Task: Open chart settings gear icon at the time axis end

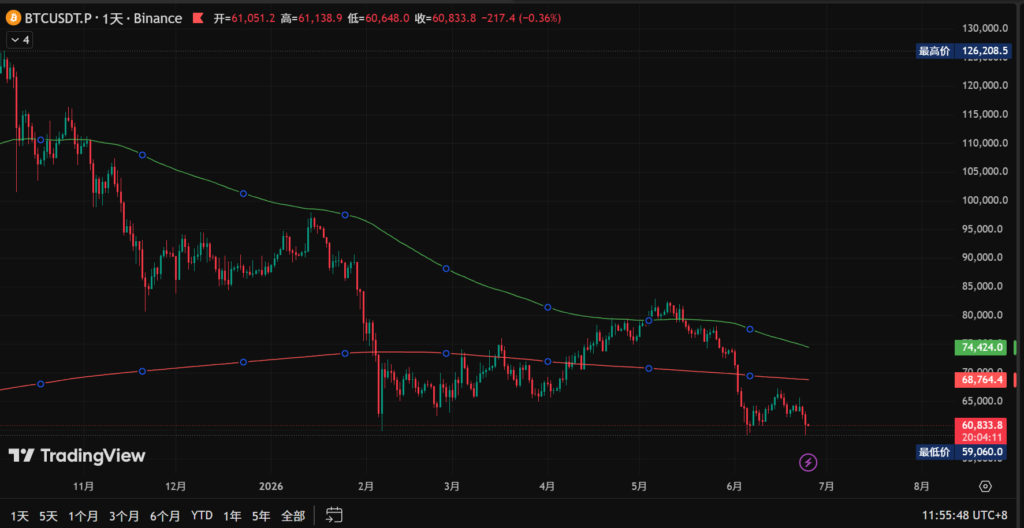Action: pyautogui.click(x=985, y=486)
